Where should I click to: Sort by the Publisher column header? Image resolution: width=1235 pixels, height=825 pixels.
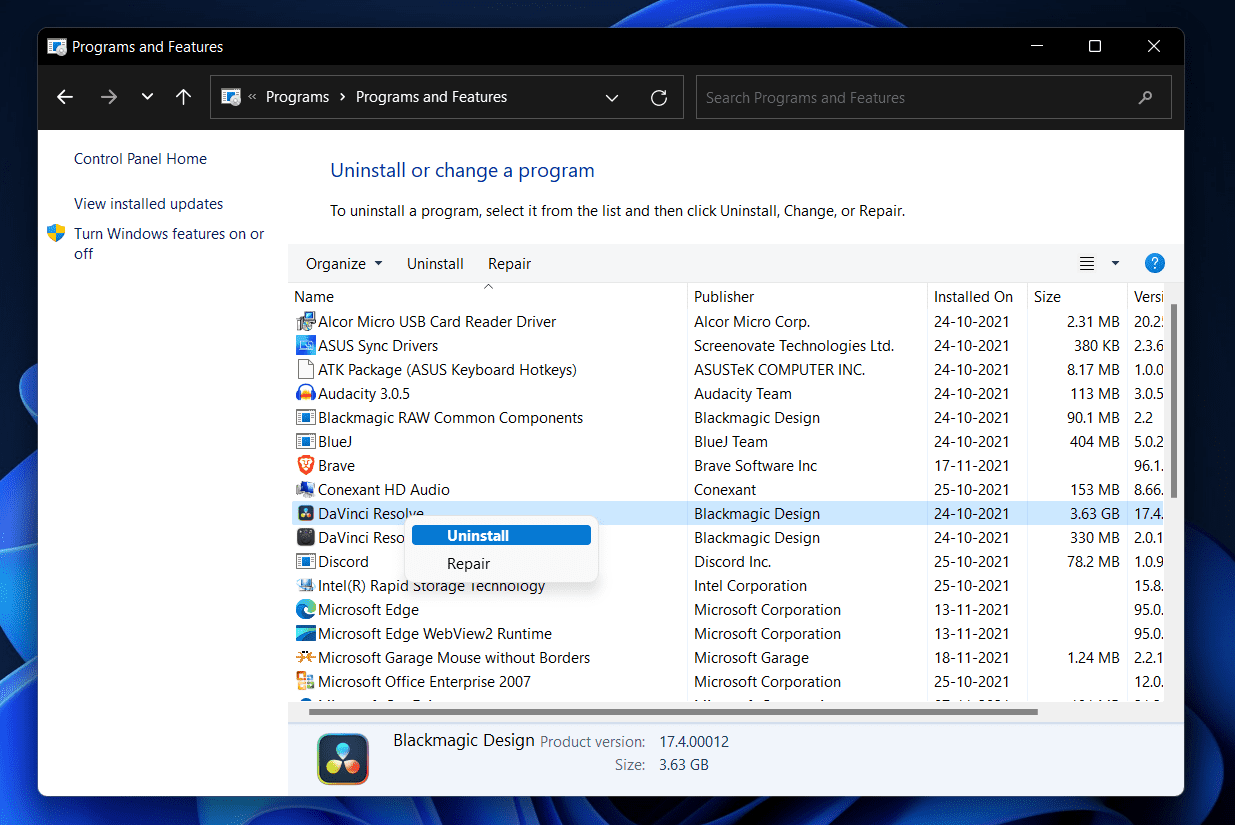point(808,297)
